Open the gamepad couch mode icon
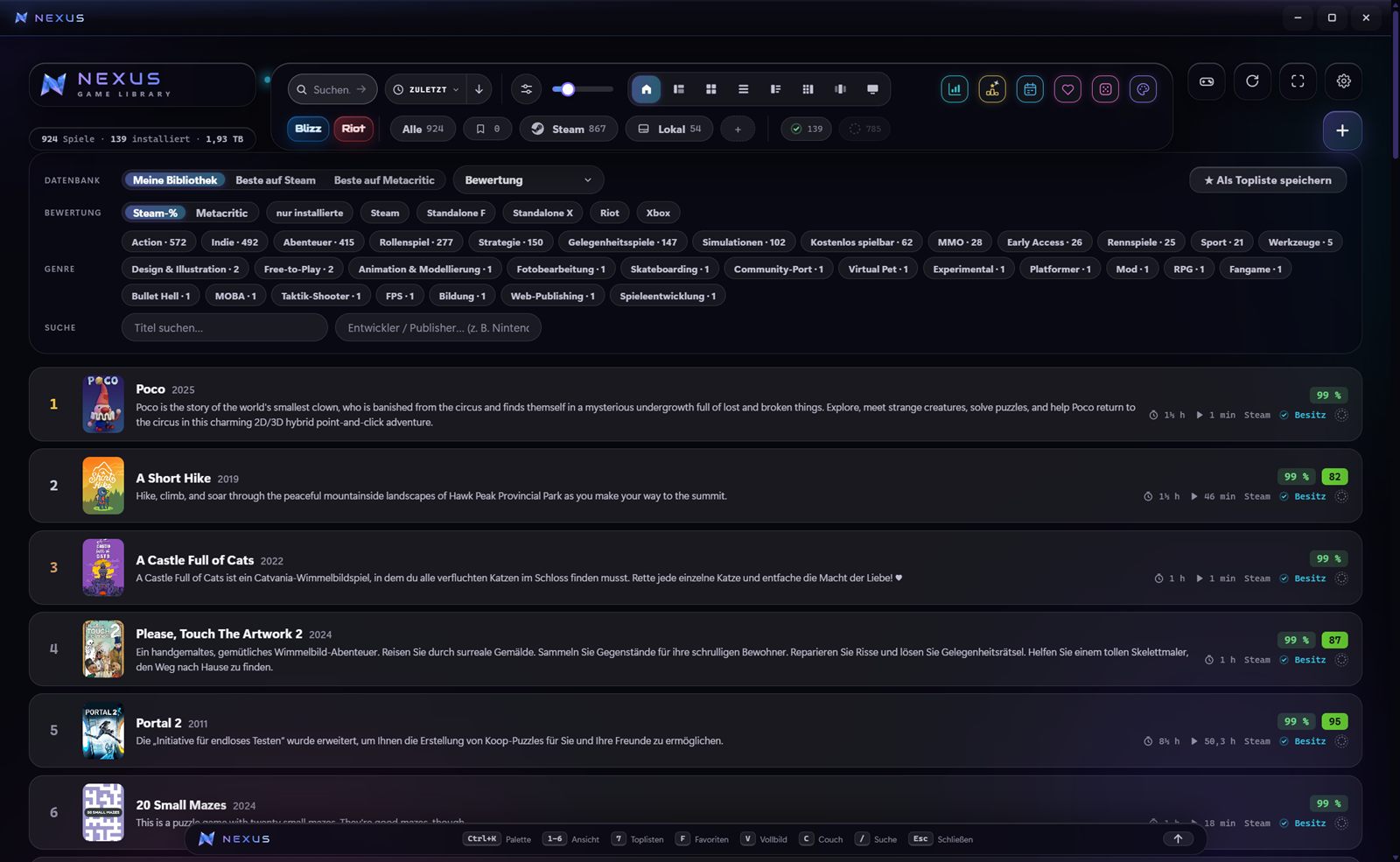Viewport: 1400px width, 862px height. pos(1207,81)
